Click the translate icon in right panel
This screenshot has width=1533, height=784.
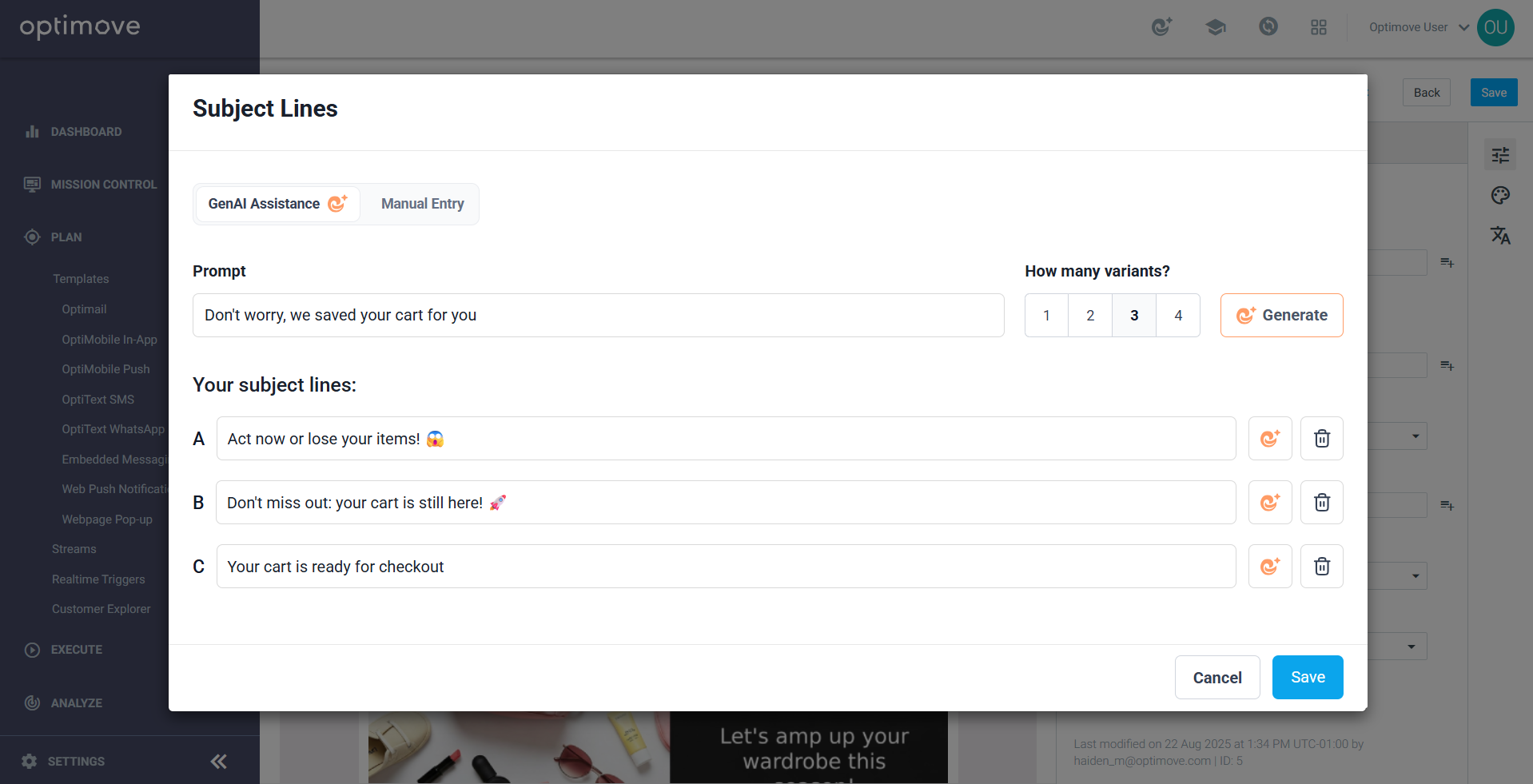tap(1500, 235)
